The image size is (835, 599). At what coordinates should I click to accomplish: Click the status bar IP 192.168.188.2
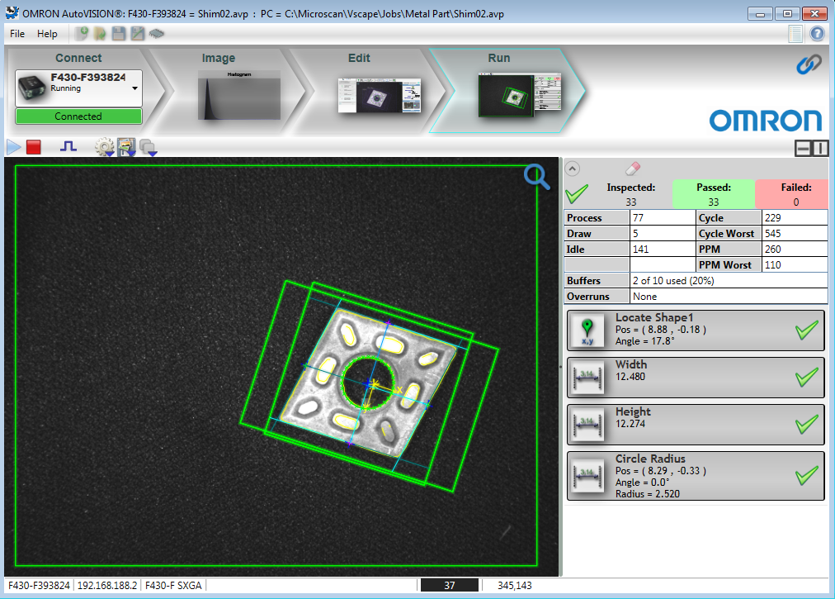108,585
